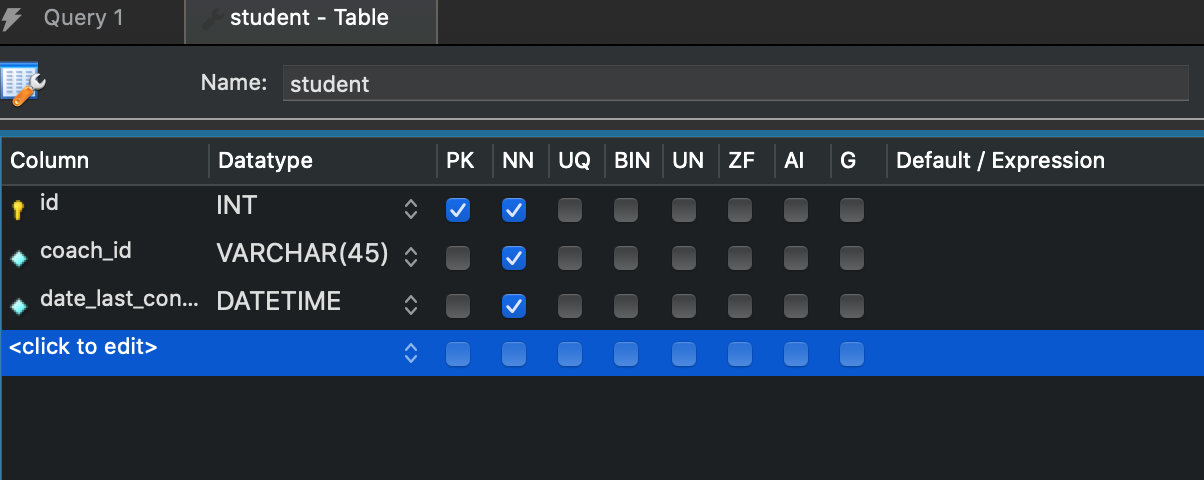Click the diamond icon beside date_last_con column
The height and width of the screenshot is (480, 1204).
click(17, 306)
